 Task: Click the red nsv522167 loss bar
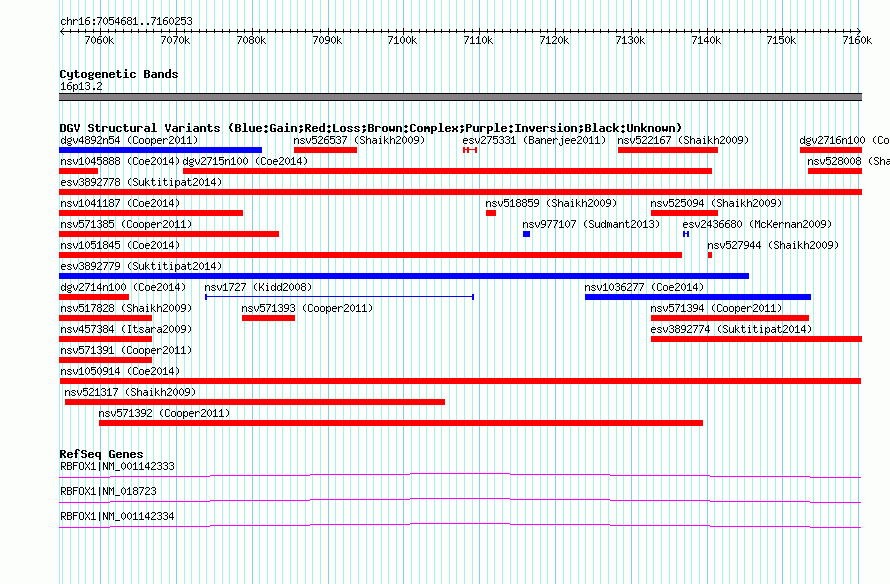pos(668,150)
